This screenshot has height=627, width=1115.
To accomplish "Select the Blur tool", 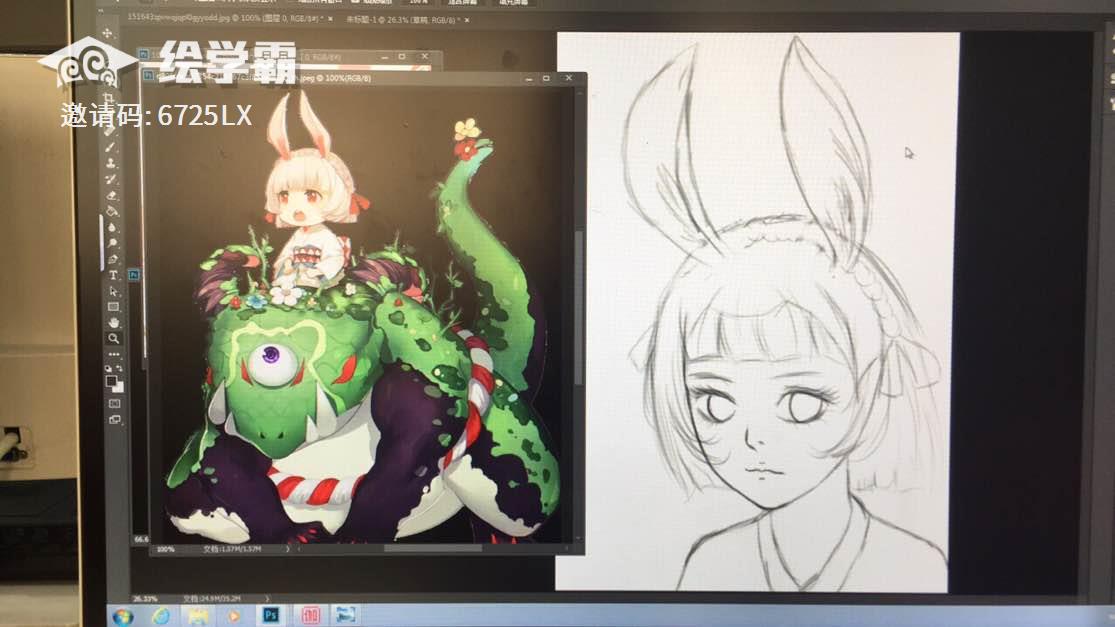I will coord(112,227).
